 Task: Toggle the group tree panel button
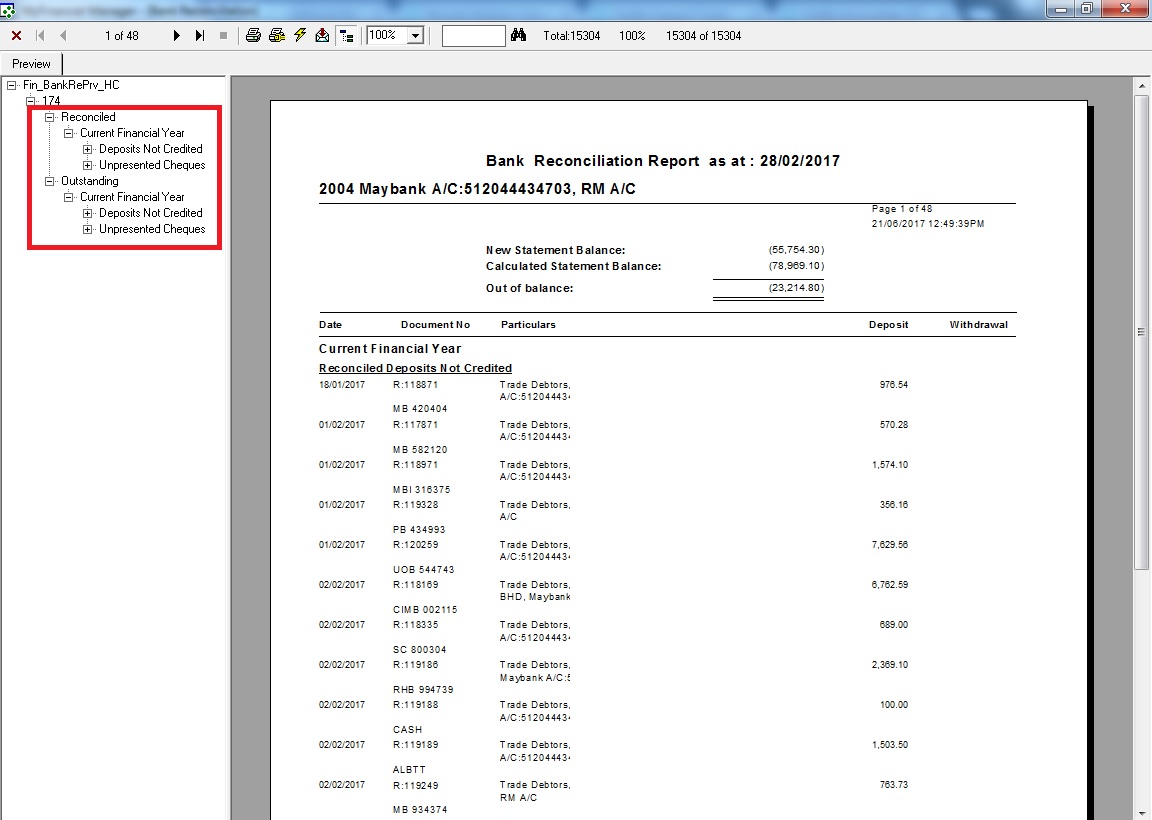point(347,36)
